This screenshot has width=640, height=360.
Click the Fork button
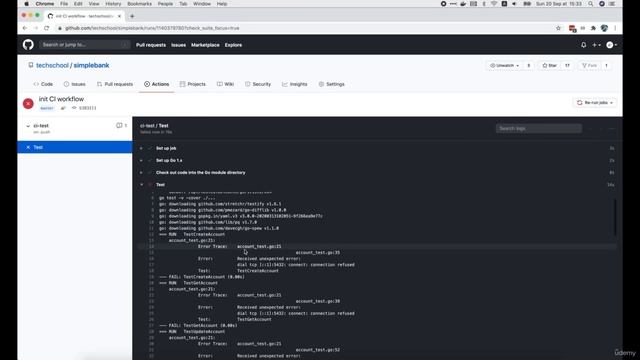[589, 65]
